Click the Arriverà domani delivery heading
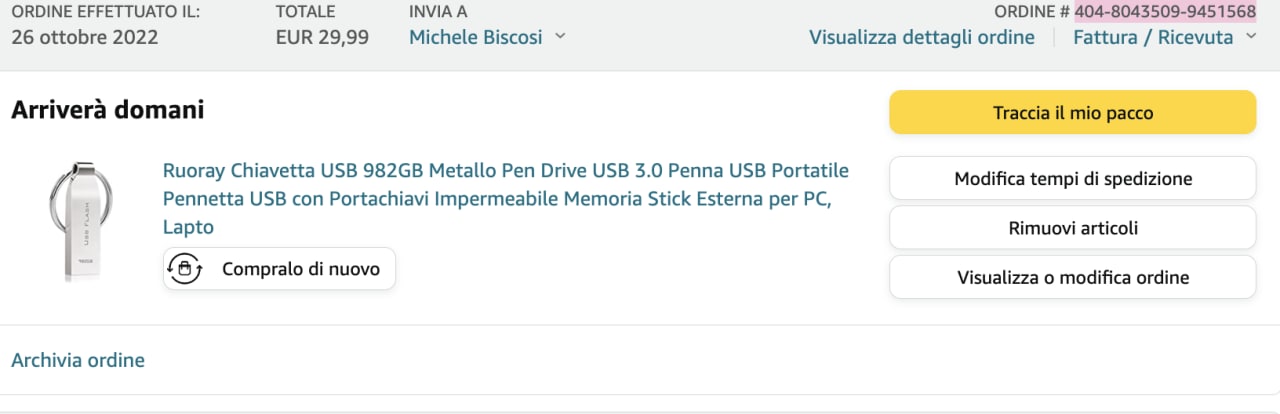The height and width of the screenshot is (414, 1280). (108, 110)
